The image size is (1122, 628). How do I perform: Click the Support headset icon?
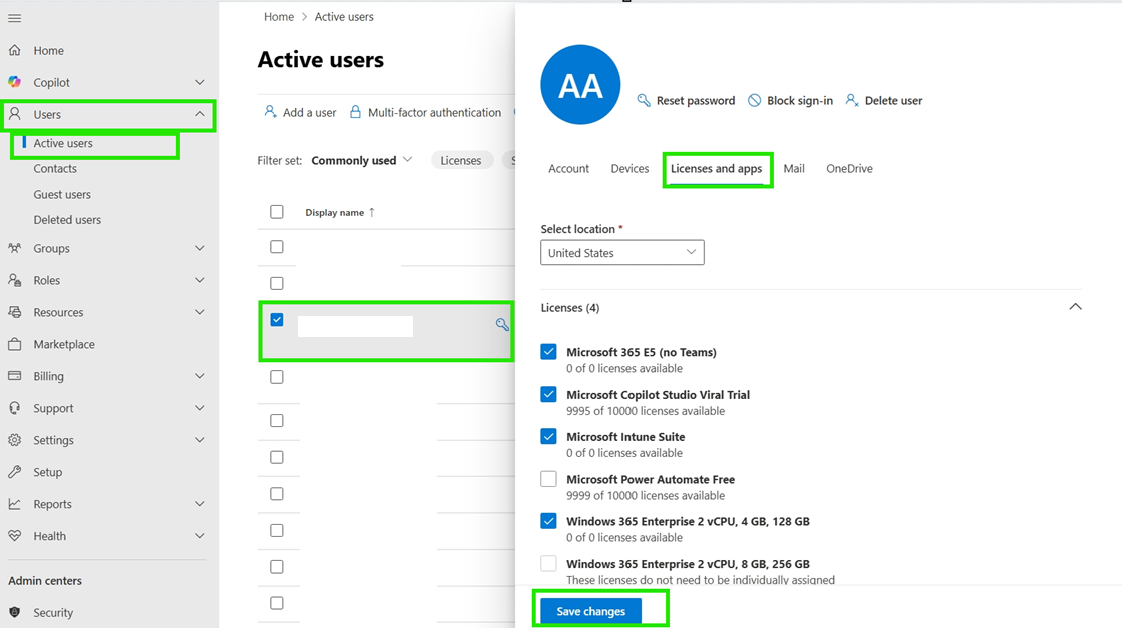pos(14,408)
